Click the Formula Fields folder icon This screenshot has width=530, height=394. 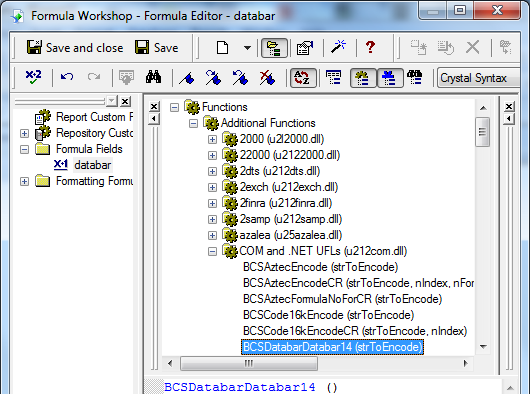pos(43,149)
